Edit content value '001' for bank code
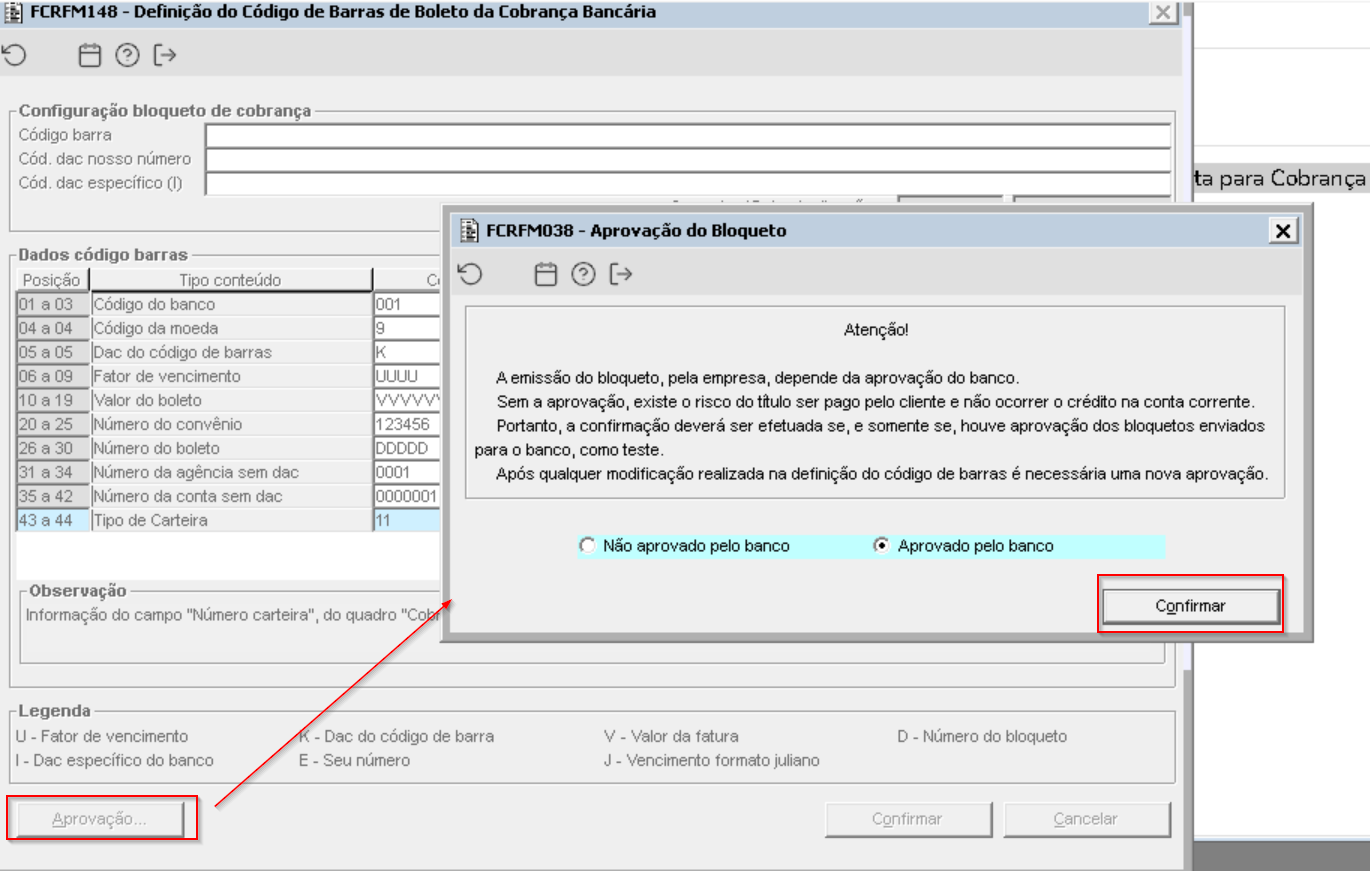 click(407, 304)
